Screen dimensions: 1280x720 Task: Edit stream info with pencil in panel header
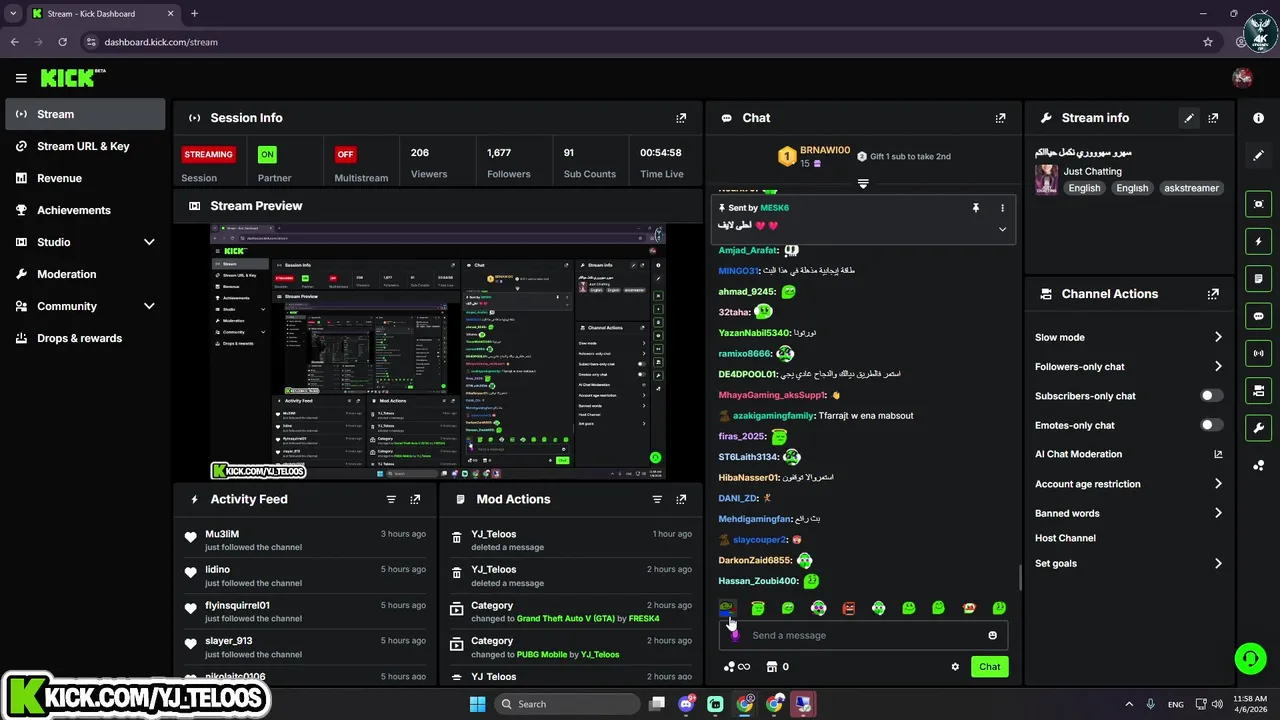pos(1189,118)
